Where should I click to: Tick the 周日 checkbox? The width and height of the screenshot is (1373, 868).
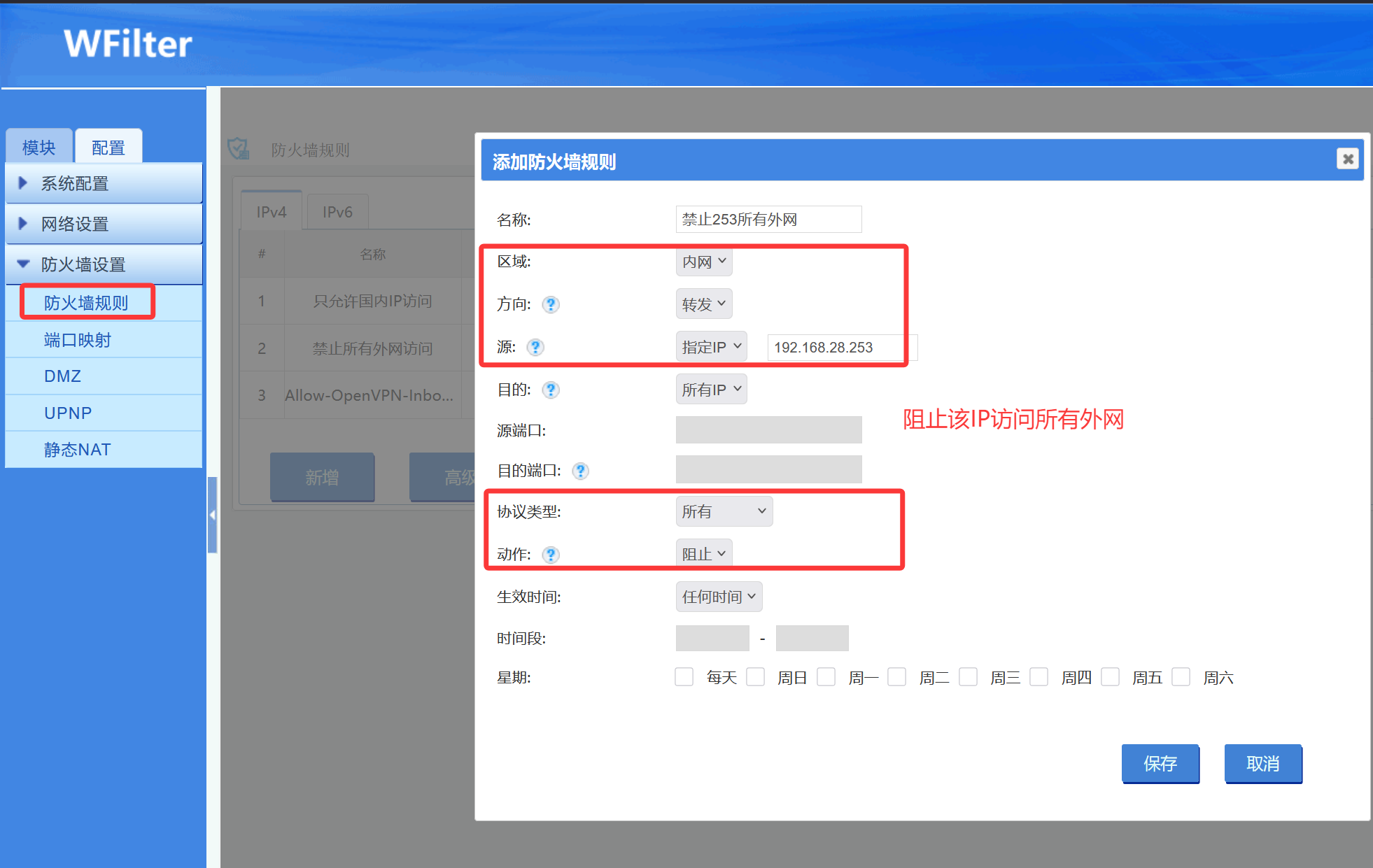[755, 677]
